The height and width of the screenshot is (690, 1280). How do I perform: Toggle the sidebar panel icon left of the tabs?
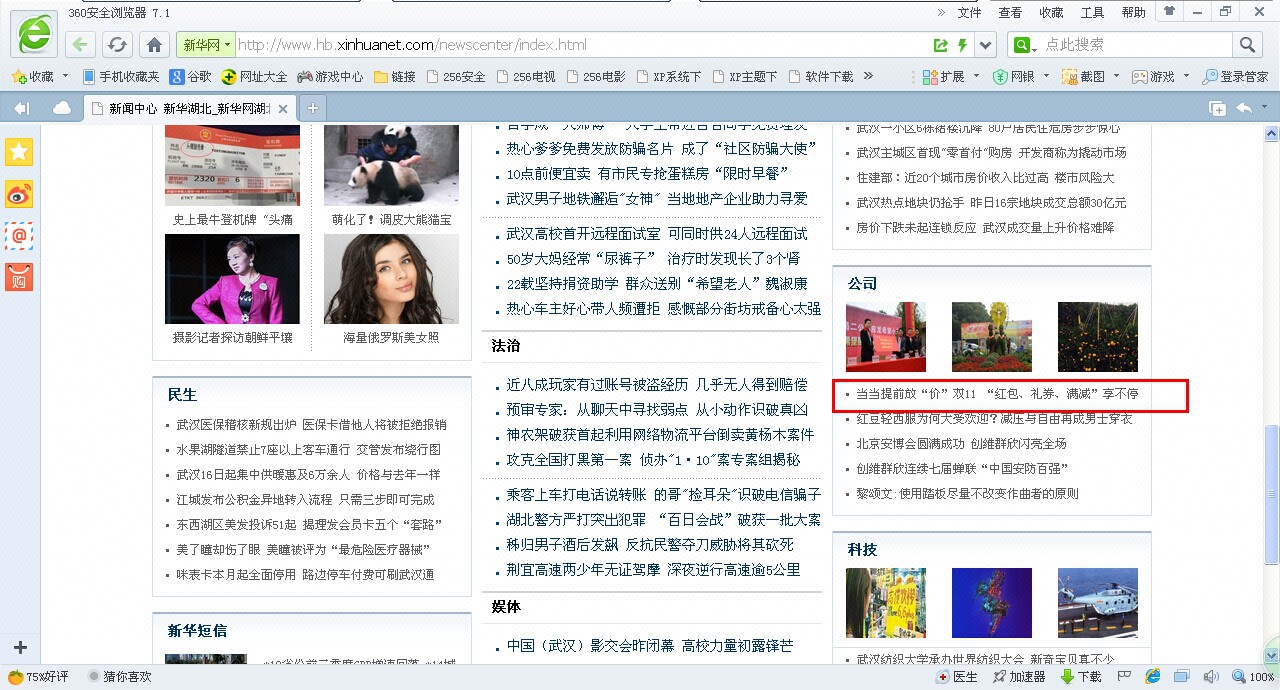click(x=21, y=108)
